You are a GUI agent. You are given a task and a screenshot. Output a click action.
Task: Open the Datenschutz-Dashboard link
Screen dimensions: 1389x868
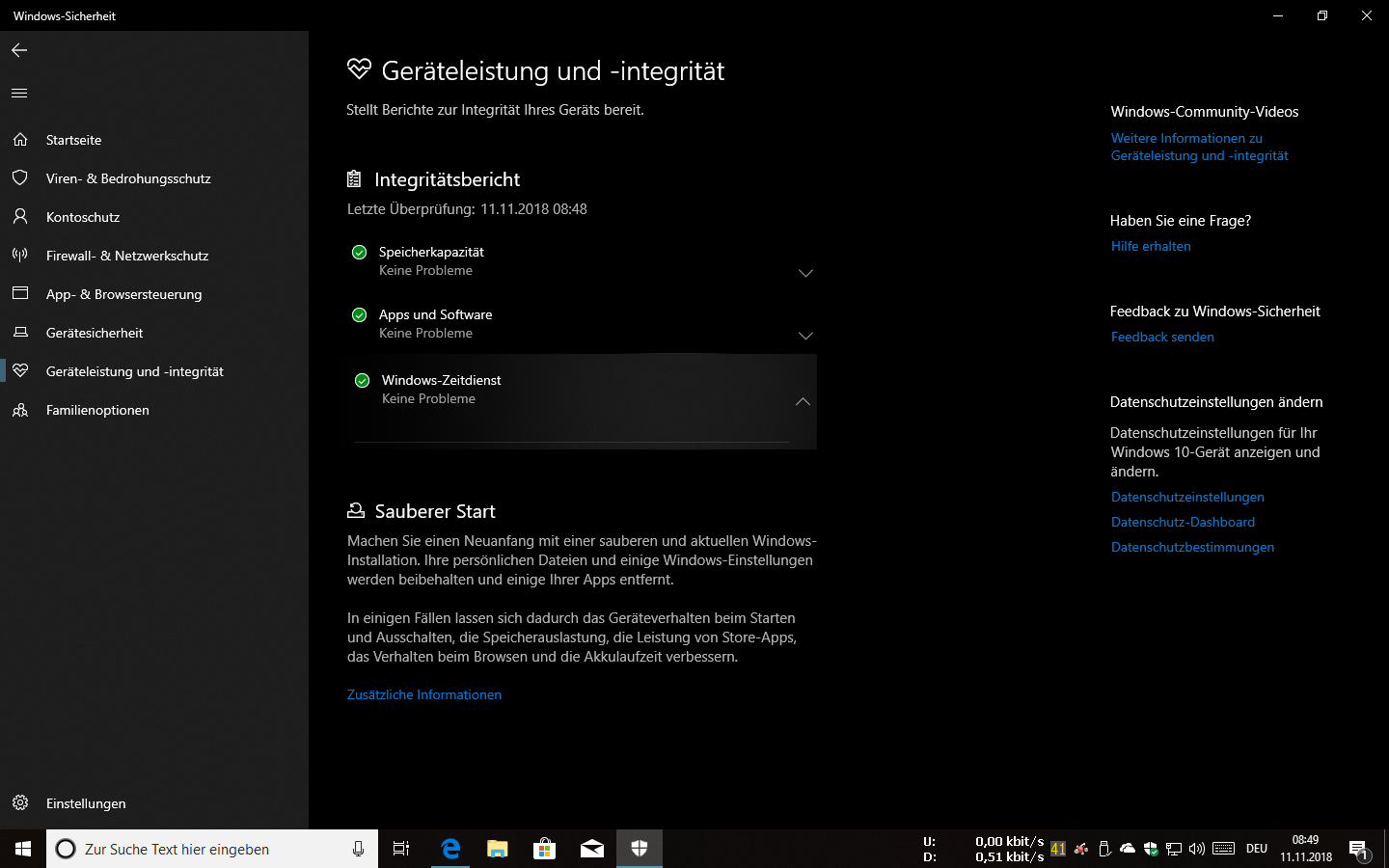pyautogui.click(x=1183, y=522)
